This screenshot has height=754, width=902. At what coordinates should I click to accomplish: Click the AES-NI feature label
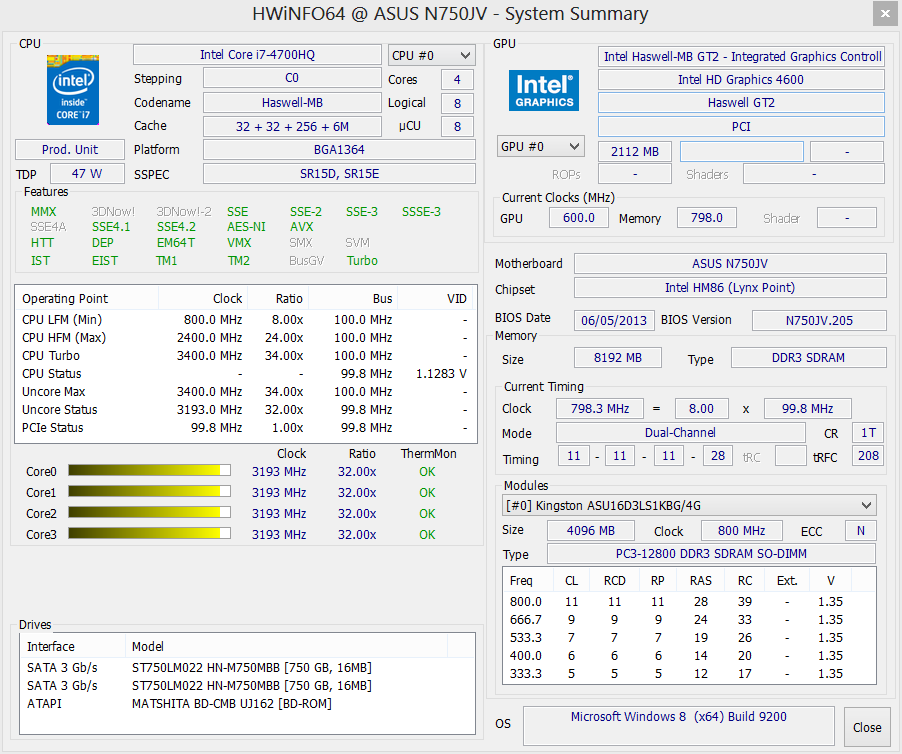[x=246, y=227]
